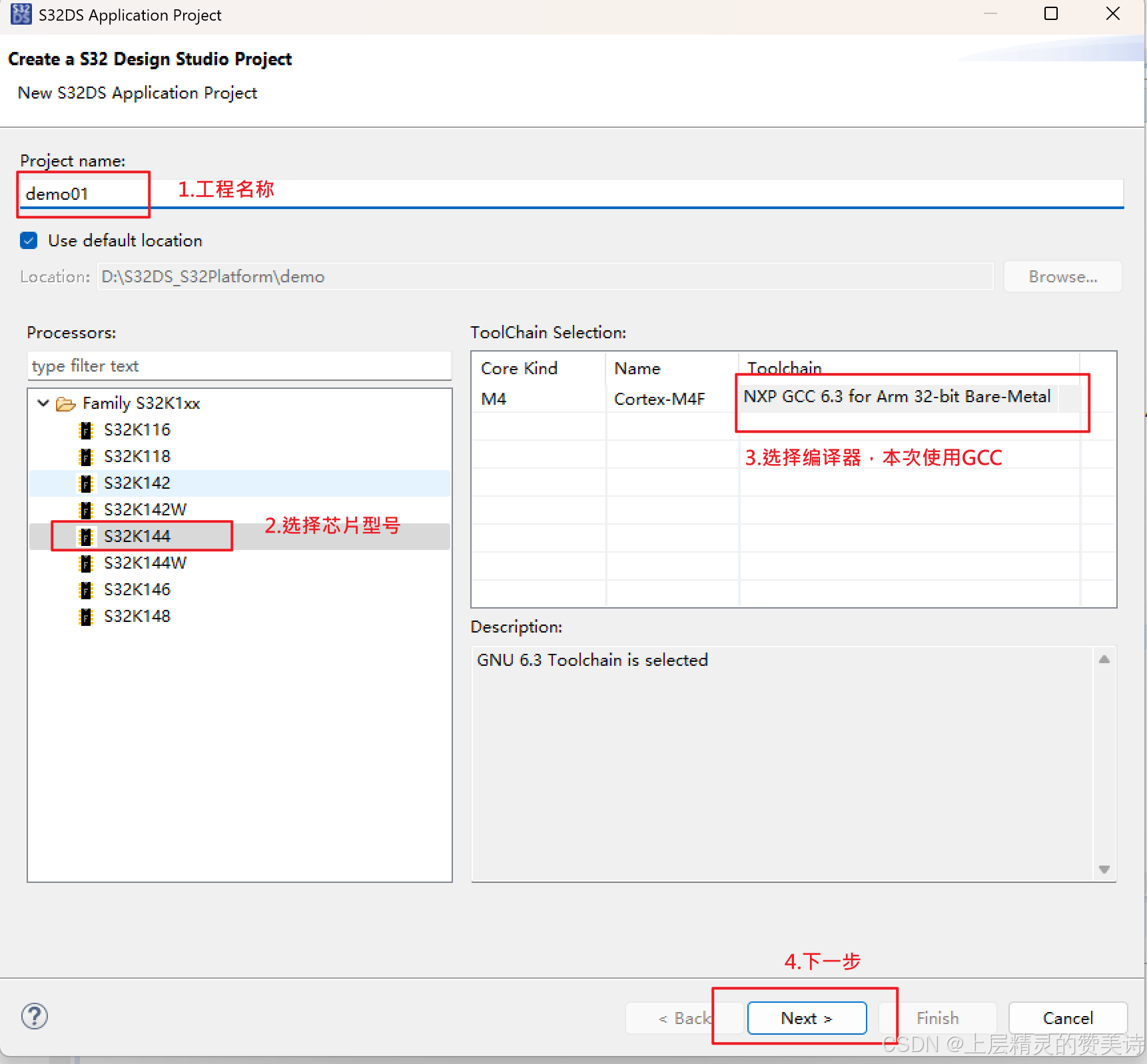Close the S32DS Application Project dialog
1147x1064 pixels.
[x=1112, y=13]
